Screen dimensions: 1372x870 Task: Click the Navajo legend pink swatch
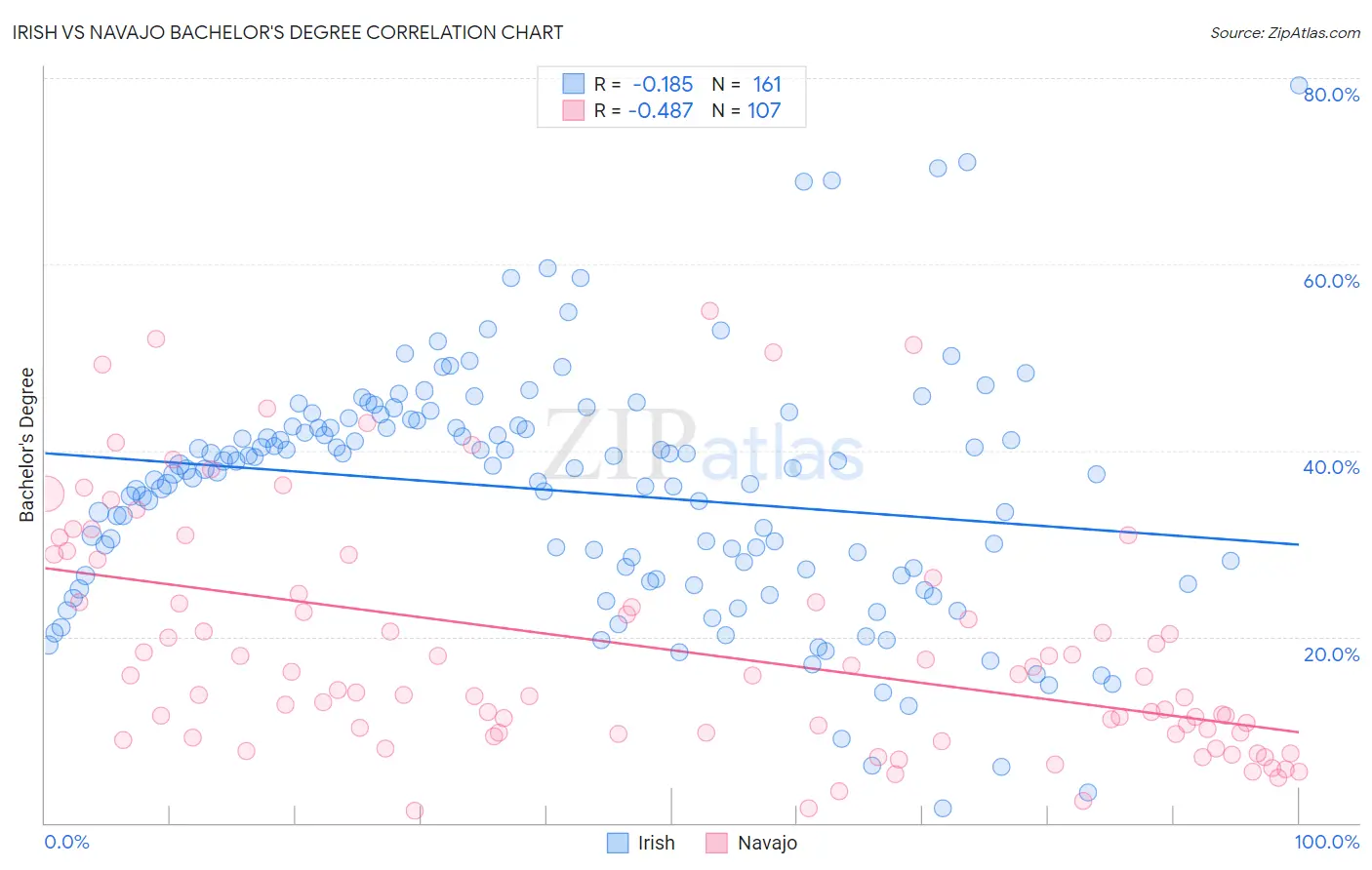pyautogui.click(x=716, y=843)
